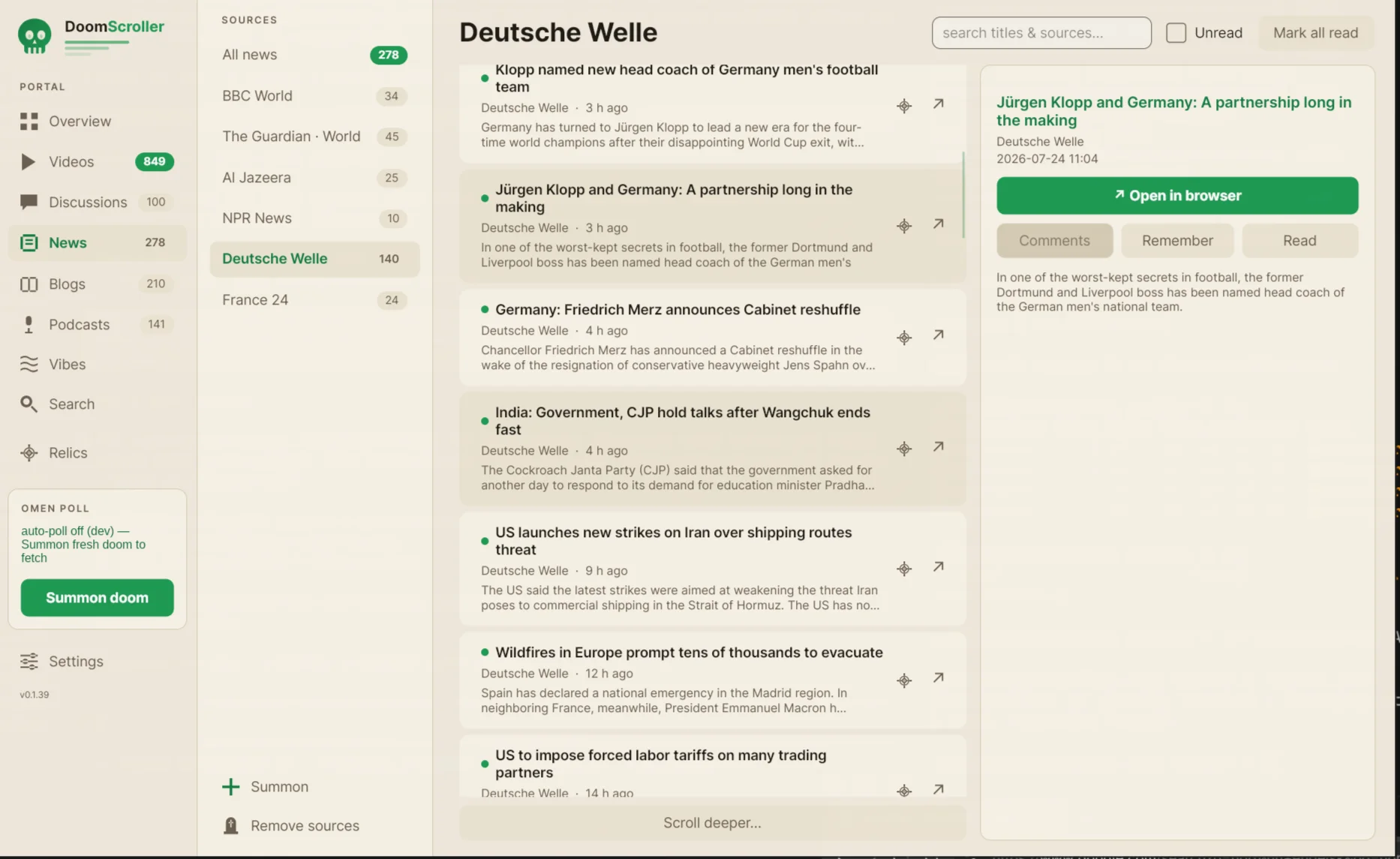Click the article list scrollbar
This screenshot has height=859, width=1400.
pyautogui.click(x=963, y=195)
